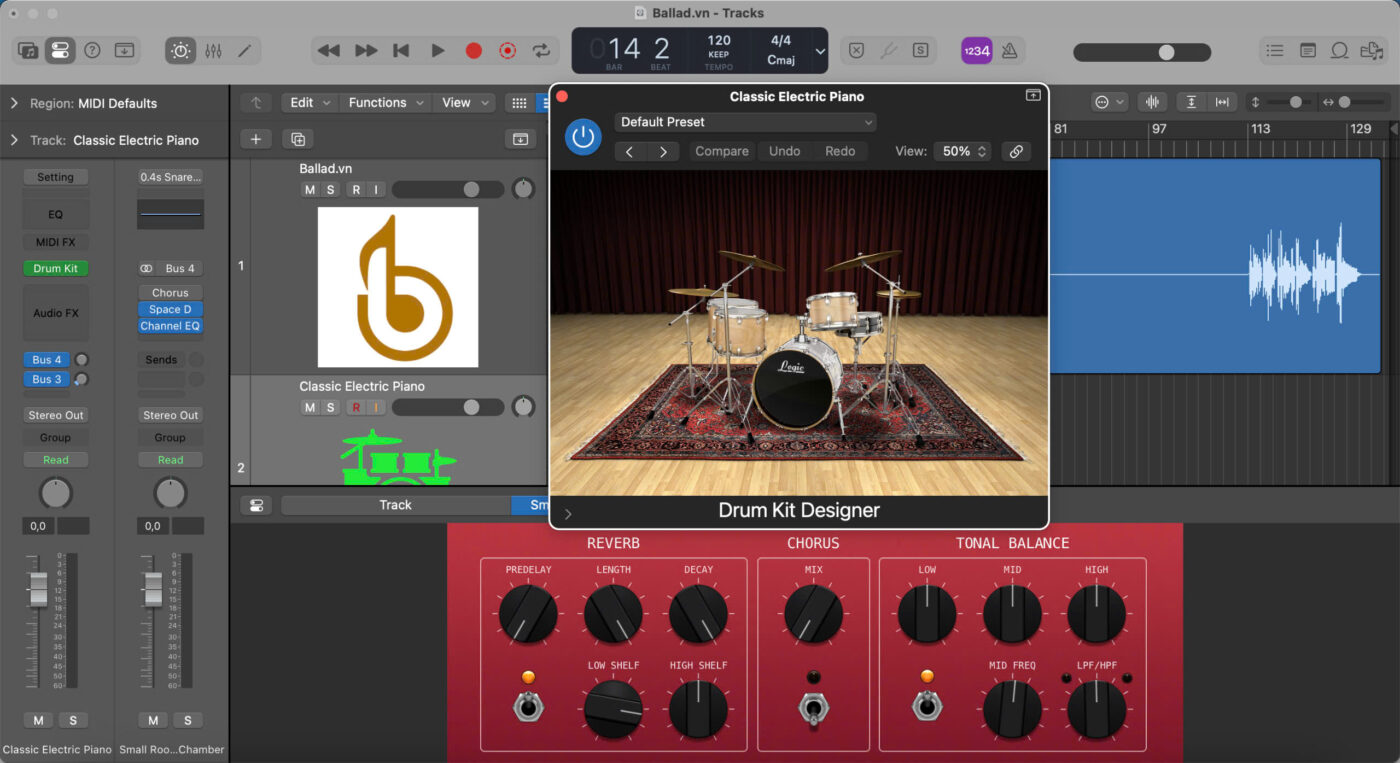Viewport: 1400px width, 763px height.
Task: Open the Default Preset dropdown
Action: (745, 122)
